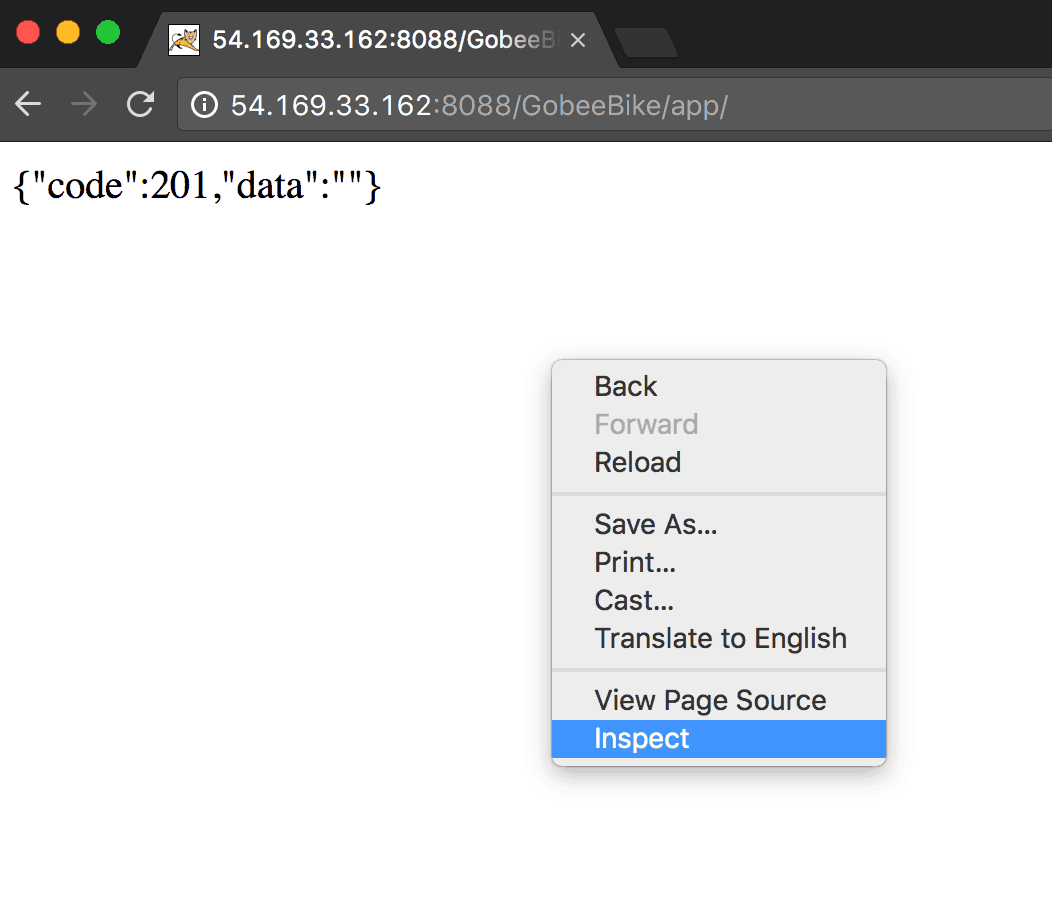This screenshot has height=910, width=1052.
Task: Select the tab with the Tomcat favicon
Action: [370, 41]
